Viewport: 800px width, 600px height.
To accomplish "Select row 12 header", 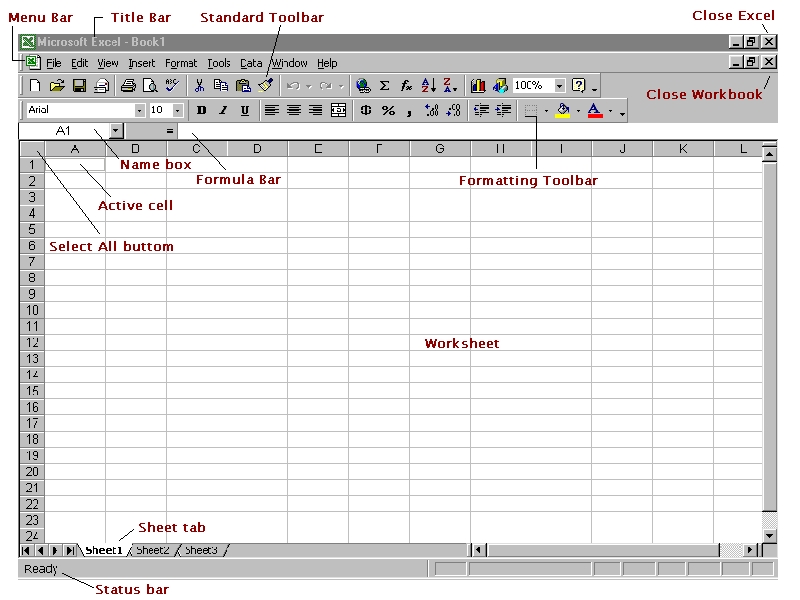I will [x=32, y=342].
